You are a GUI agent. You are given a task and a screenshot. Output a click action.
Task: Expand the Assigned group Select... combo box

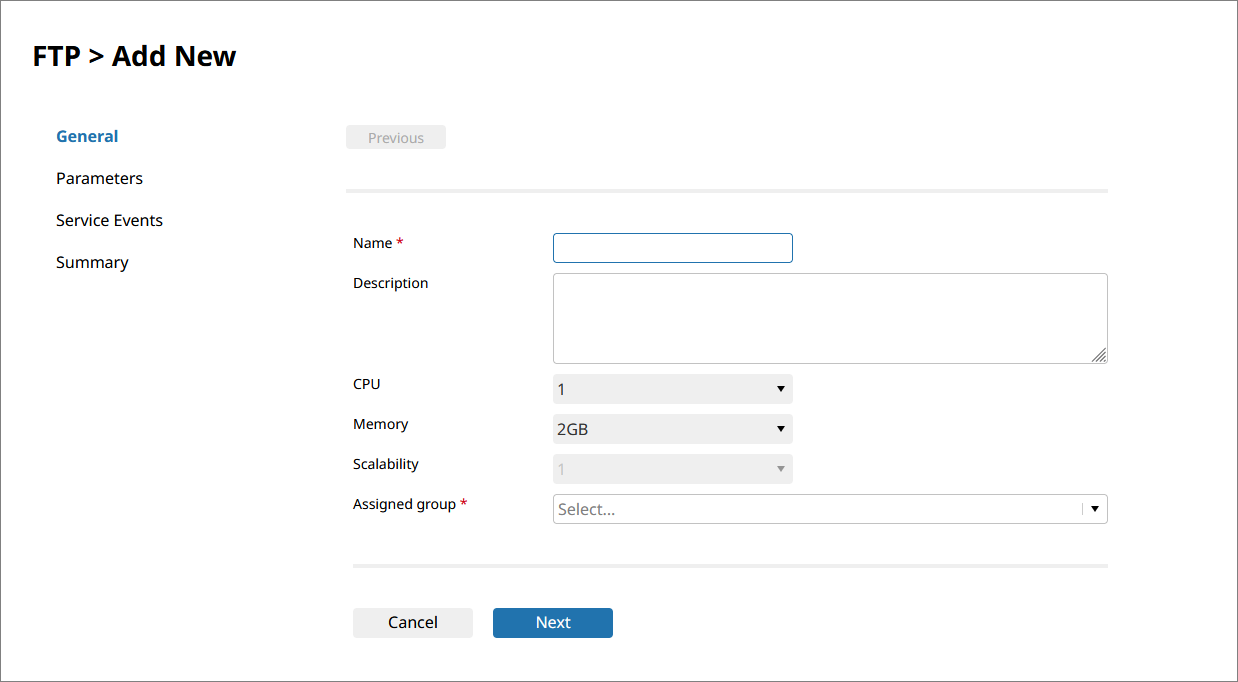point(829,509)
